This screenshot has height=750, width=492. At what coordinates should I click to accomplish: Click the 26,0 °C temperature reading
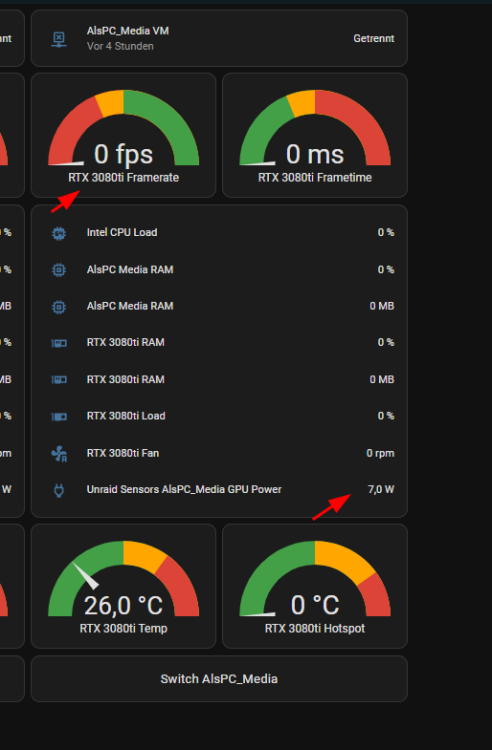pyautogui.click(x=123, y=606)
